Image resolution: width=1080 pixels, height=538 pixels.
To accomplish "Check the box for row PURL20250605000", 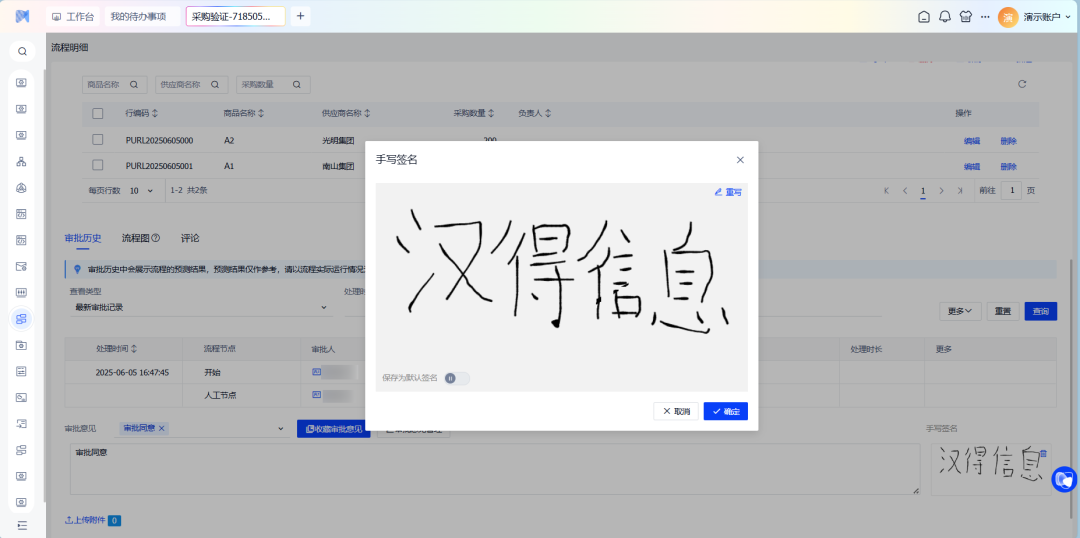I will pos(98,140).
